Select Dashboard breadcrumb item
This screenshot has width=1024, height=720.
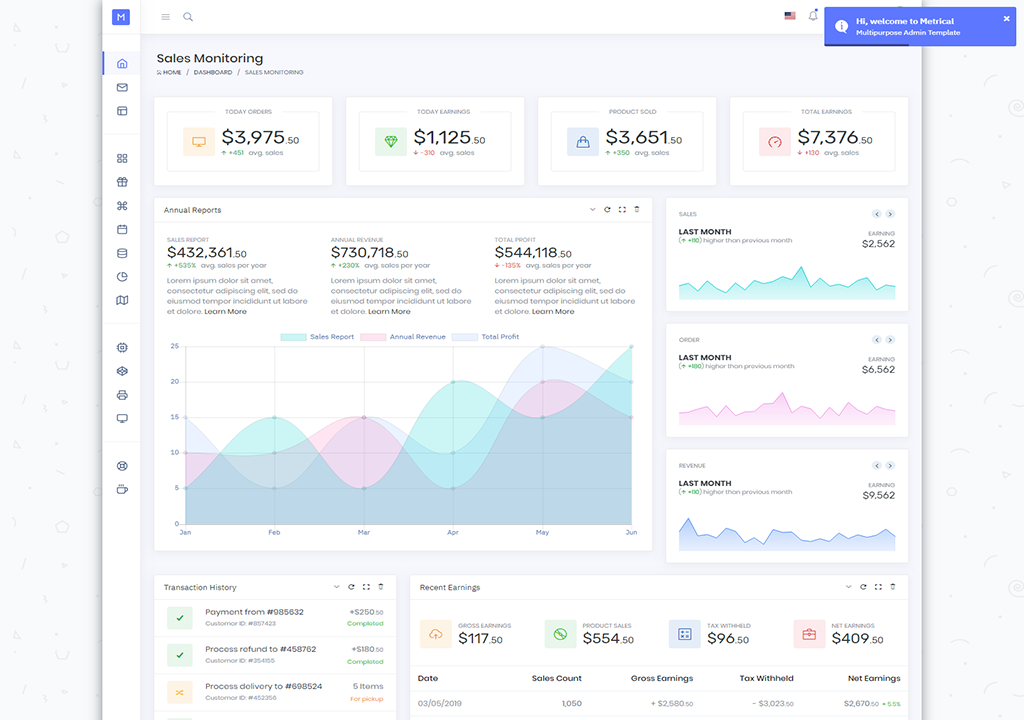pyautogui.click(x=213, y=73)
